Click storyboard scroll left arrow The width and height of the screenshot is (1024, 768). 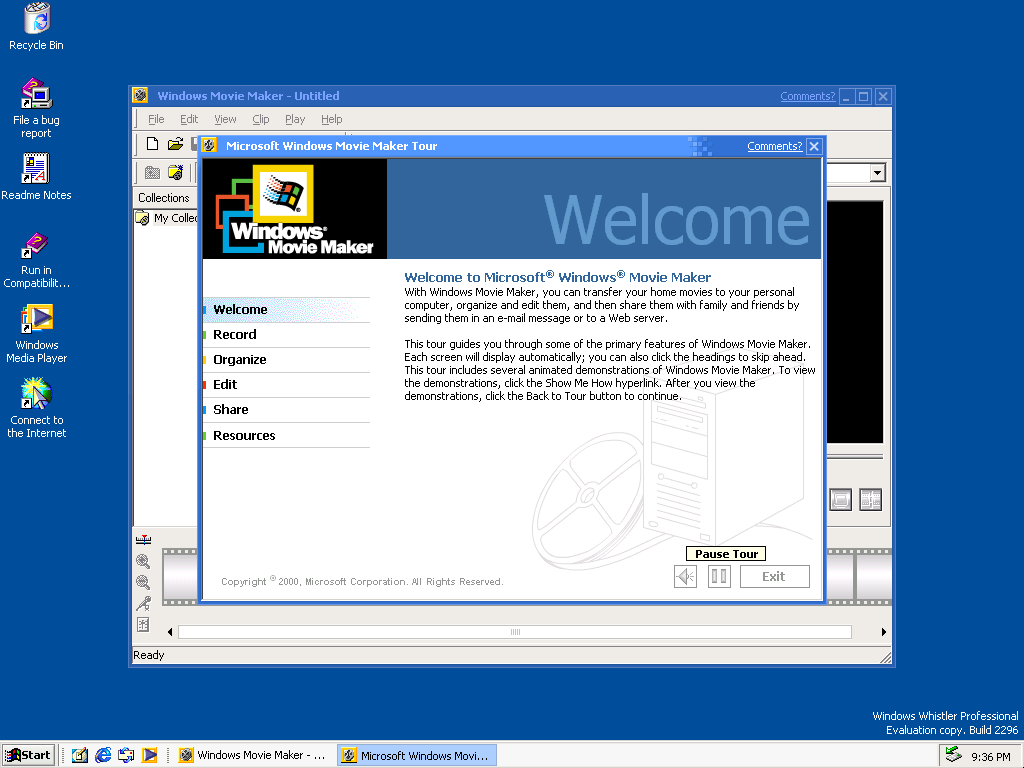coord(170,632)
